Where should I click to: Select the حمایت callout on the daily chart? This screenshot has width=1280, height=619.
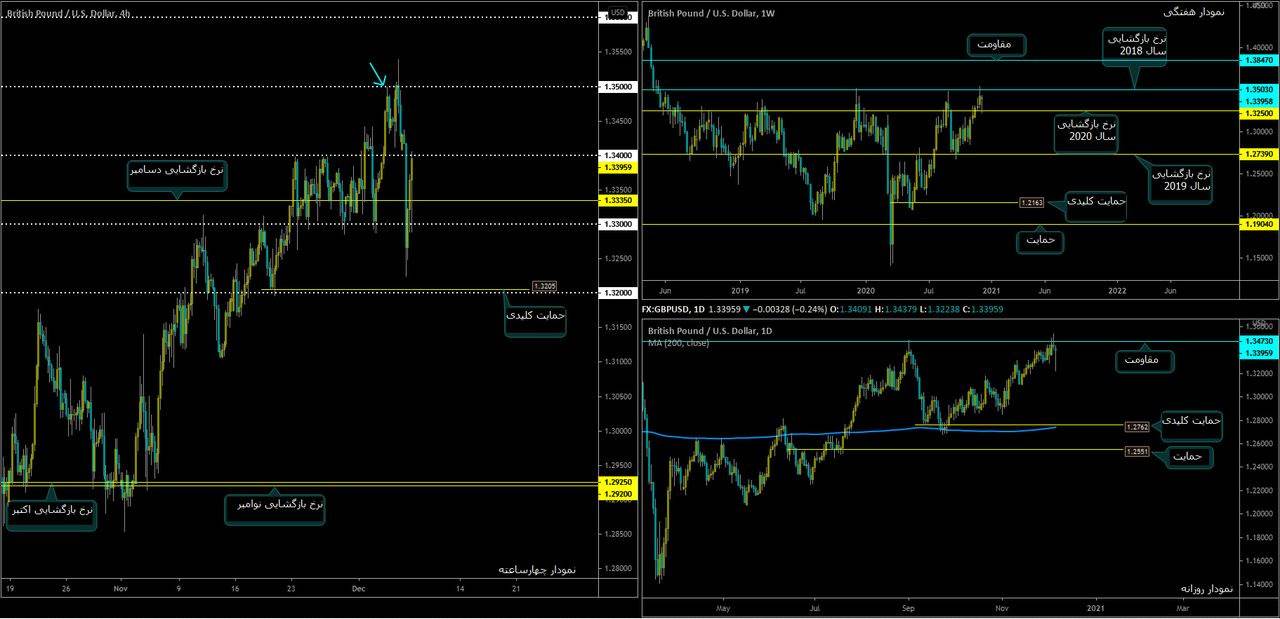1188,457
